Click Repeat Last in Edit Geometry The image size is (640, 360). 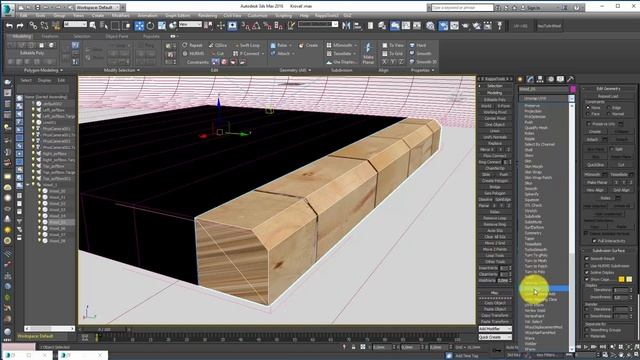608,96
